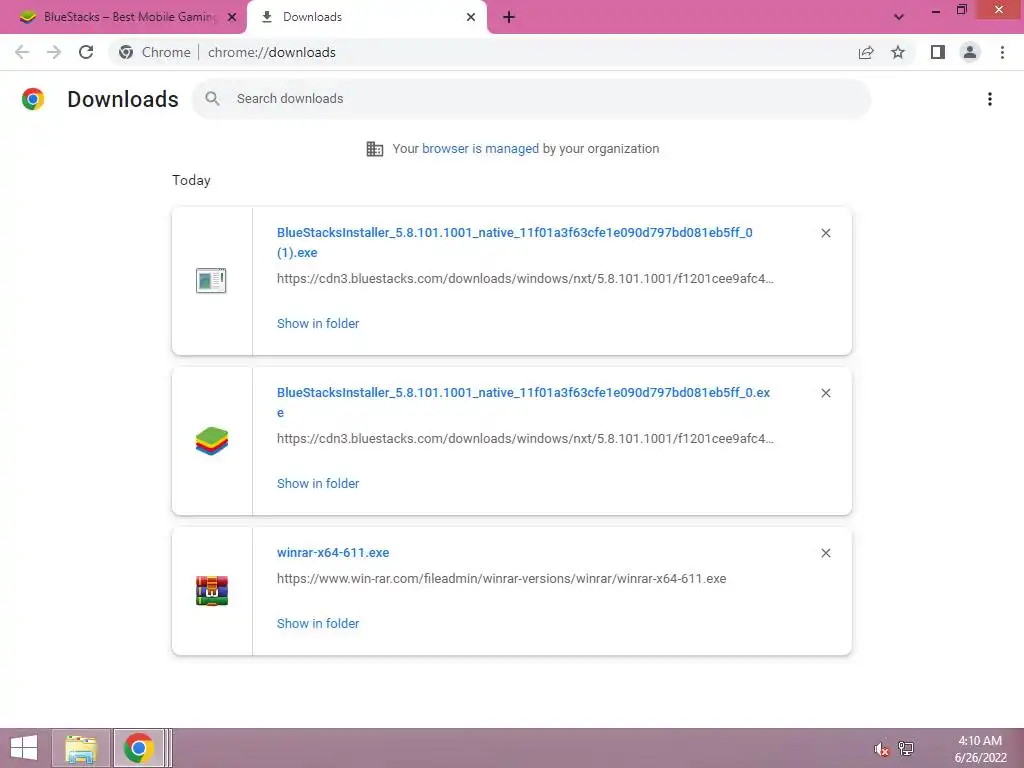Screen dimensions: 1024x768
Task: Click the organization building icon
Action: 375,149
